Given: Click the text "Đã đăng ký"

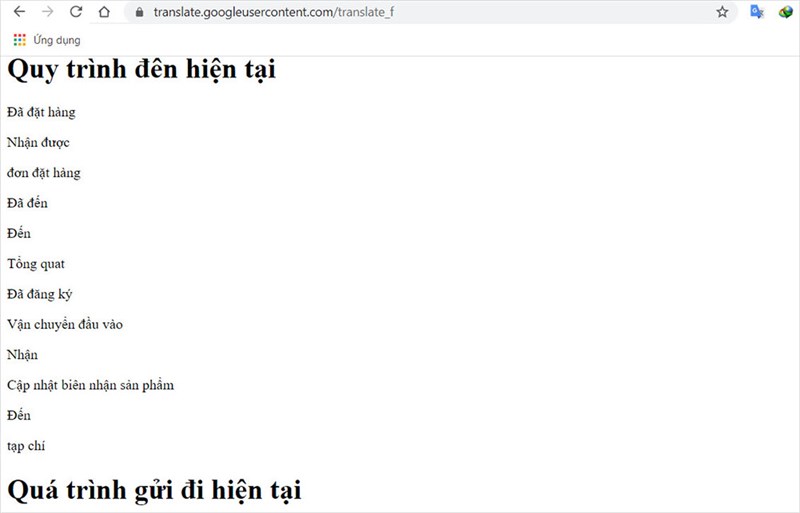Looking at the screenshot, I should pyautogui.click(x=40, y=294).
